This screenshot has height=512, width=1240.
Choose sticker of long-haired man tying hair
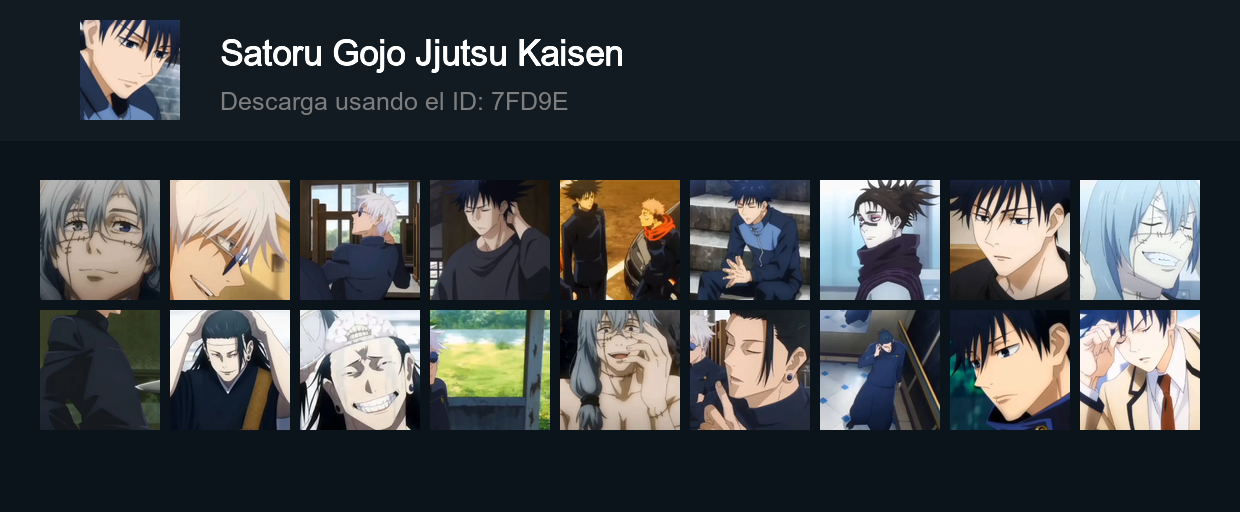point(230,370)
